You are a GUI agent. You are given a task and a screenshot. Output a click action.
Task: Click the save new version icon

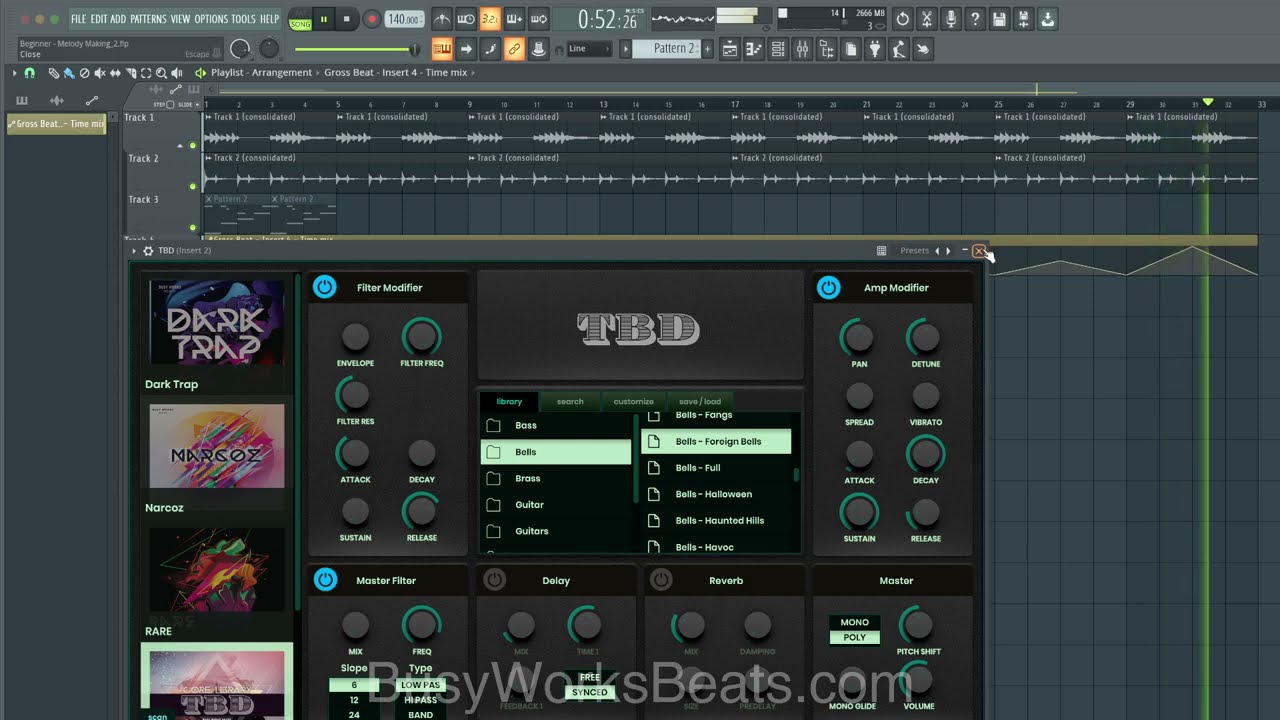tap(1023, 19)
